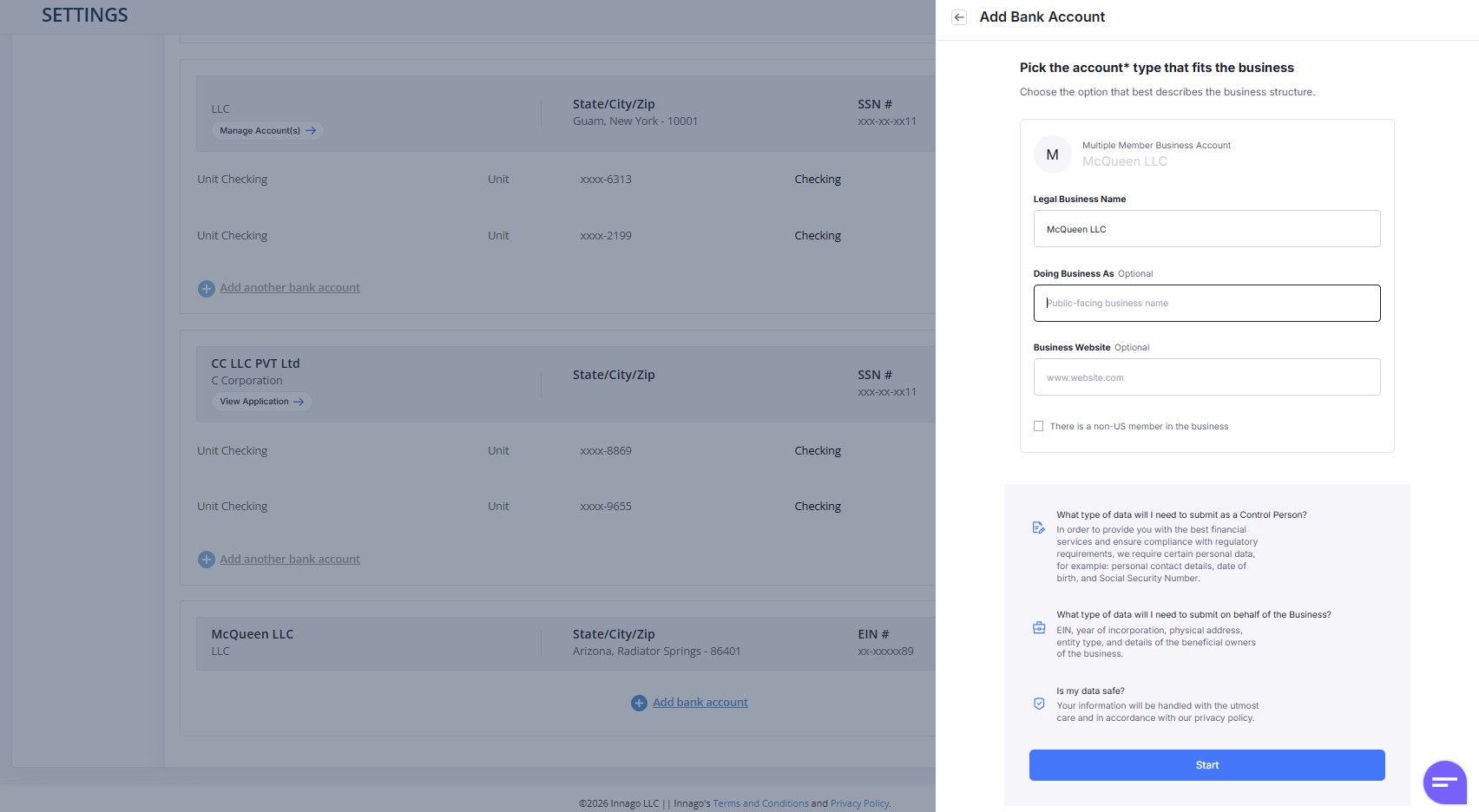1479x812 pixels.
Task: Click the Control Person question heading
Action: 1181,515
